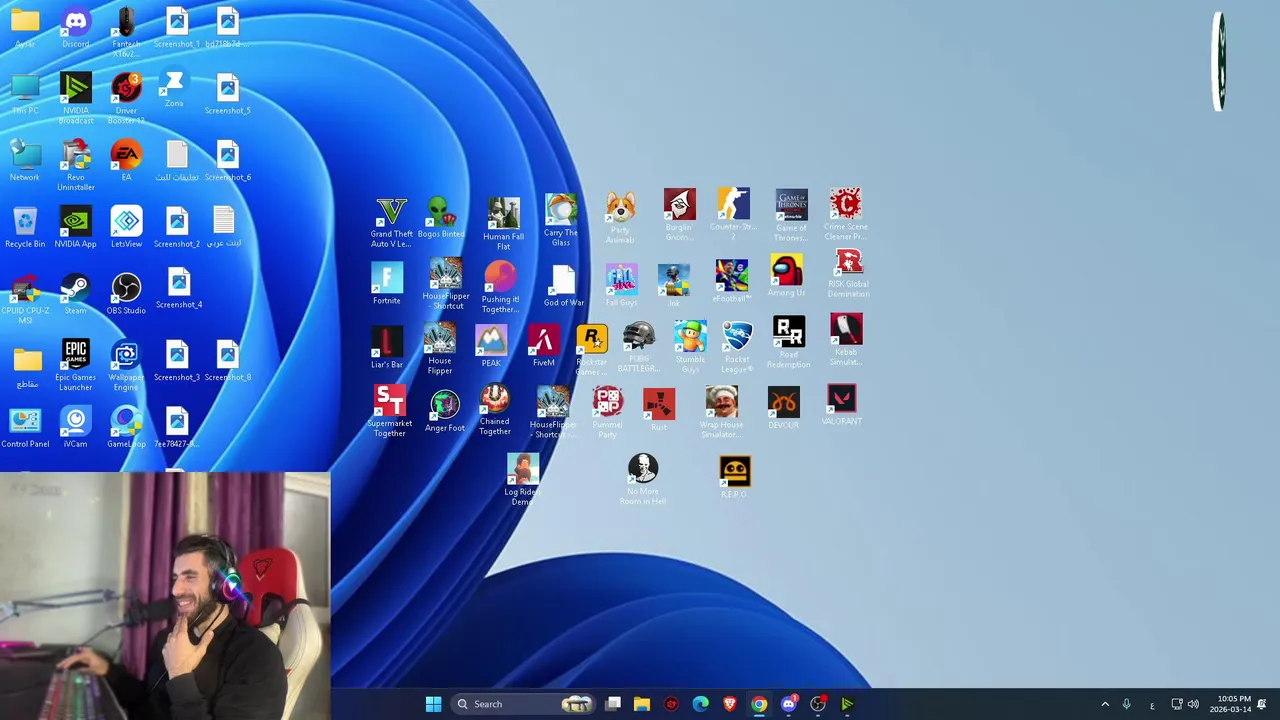Select the Screenshot_5 image file

coord(227,95)
